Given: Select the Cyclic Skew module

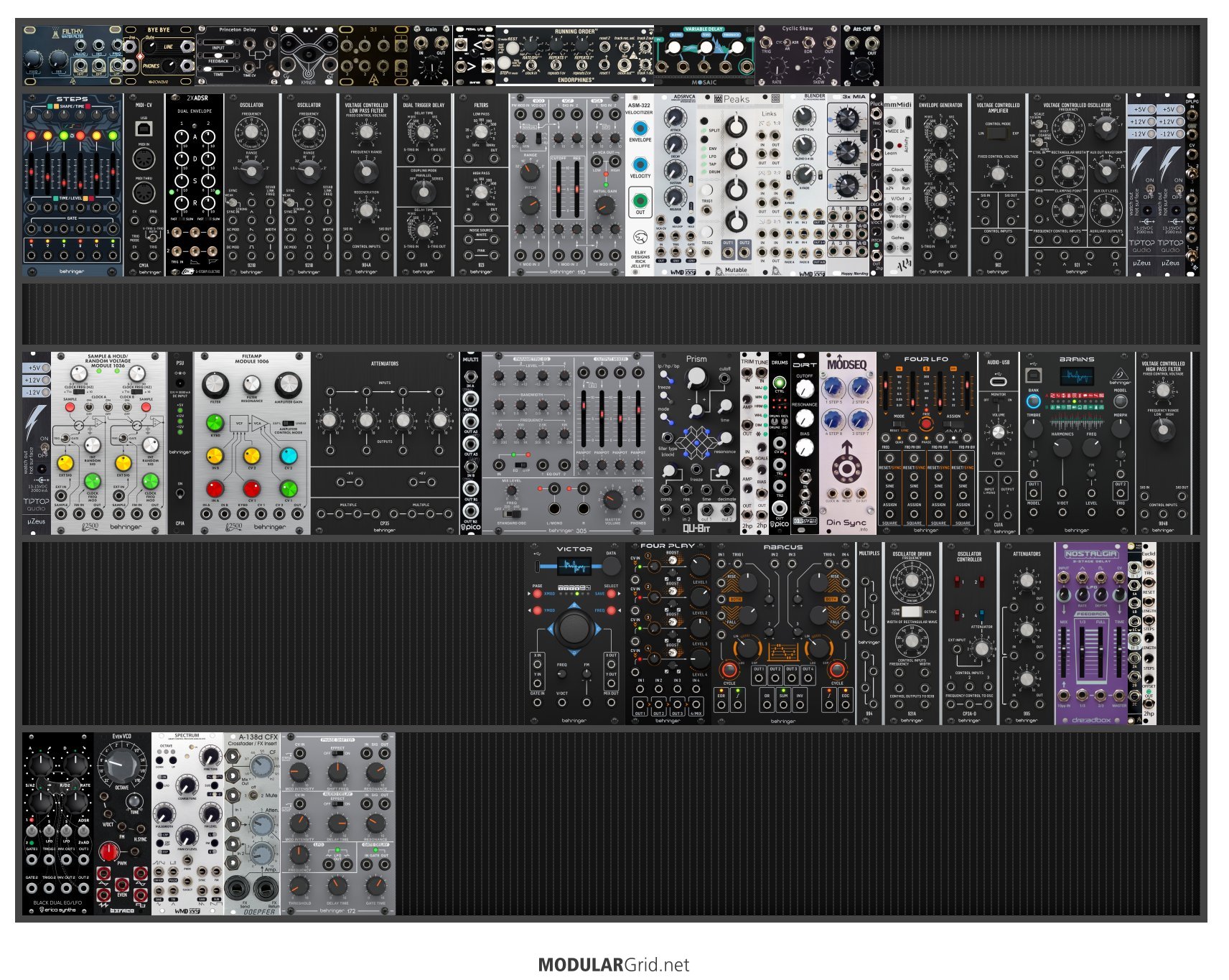Looking at the screenshot, I should pyautogui.click(x=797, y=56).
